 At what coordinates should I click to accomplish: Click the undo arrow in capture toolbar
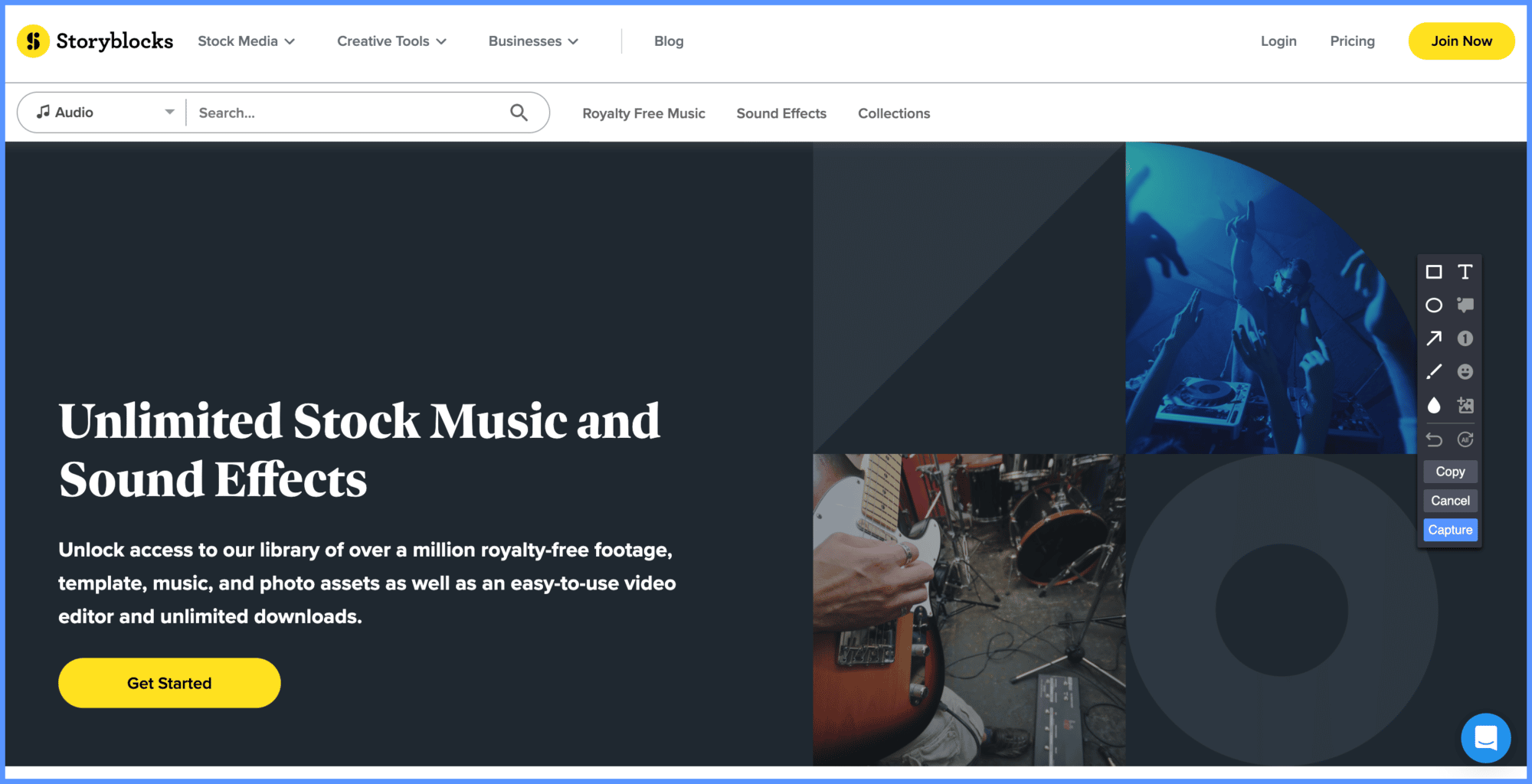(1434, 439)
